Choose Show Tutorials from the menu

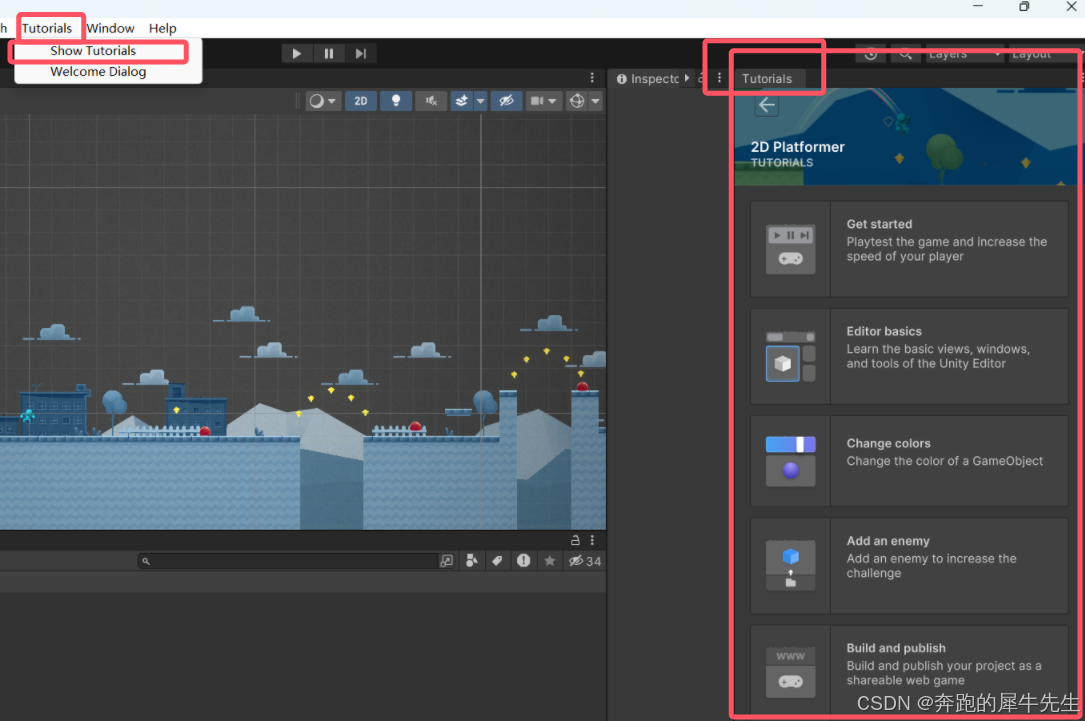click(x=93, y=51)
